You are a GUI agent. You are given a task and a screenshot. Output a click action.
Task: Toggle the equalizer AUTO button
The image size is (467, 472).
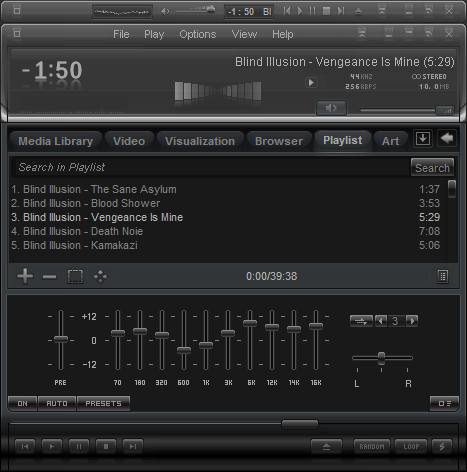(57, 404)
